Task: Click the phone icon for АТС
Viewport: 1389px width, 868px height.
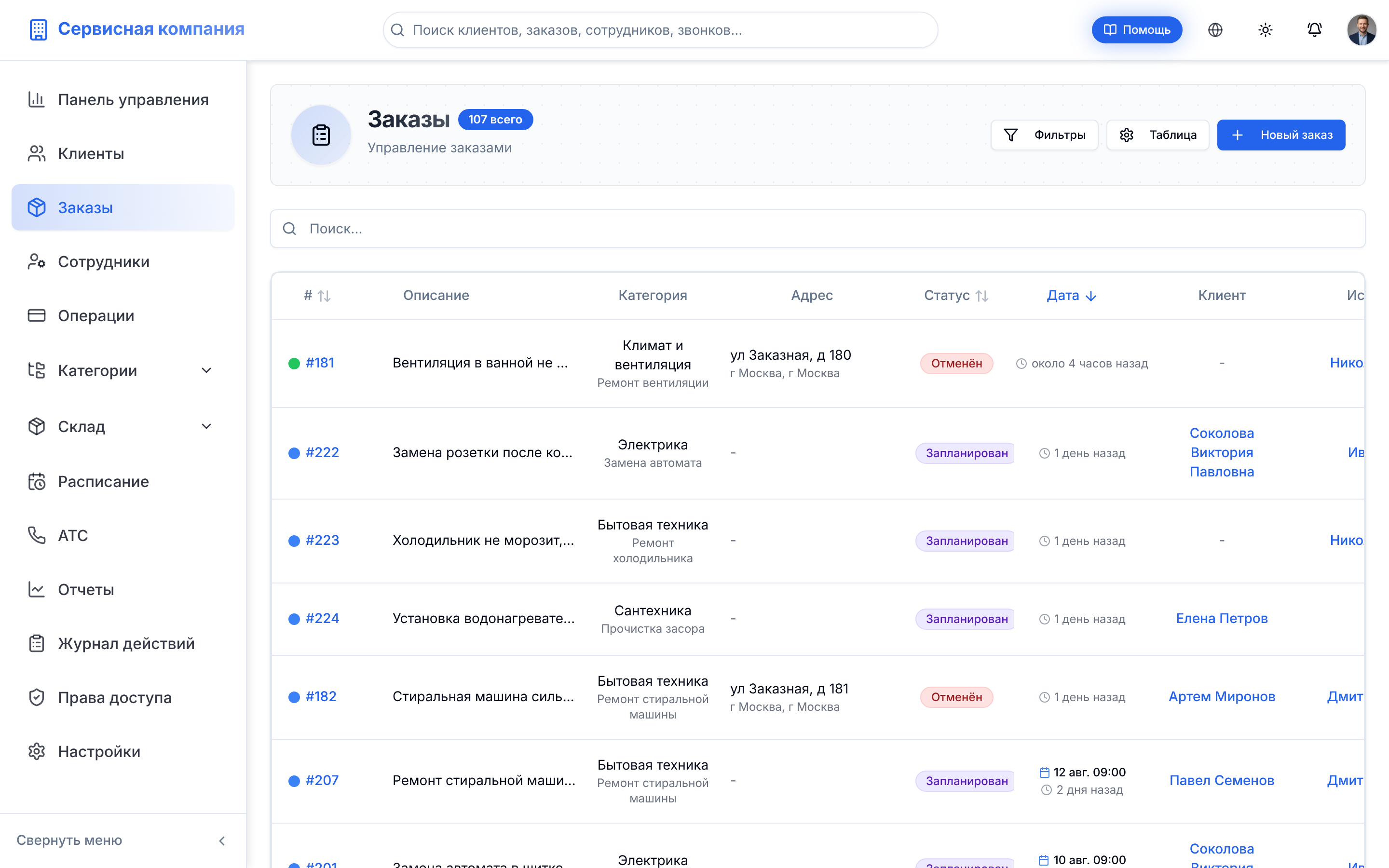Action: (37, 535)
